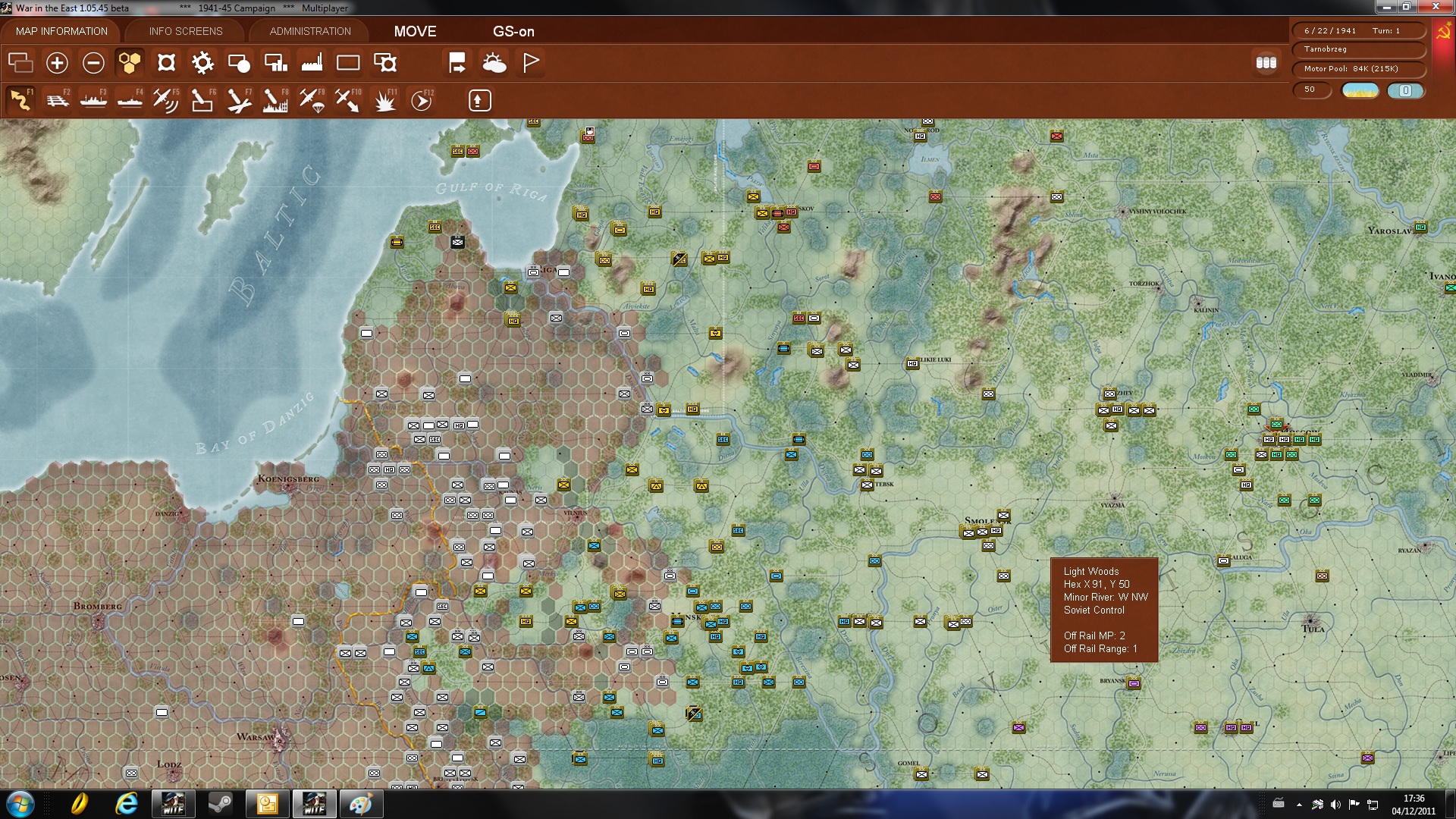Click the volume icon in system tray
Viewport: 1456px width, 819px height.
[x=1335, y=805]
